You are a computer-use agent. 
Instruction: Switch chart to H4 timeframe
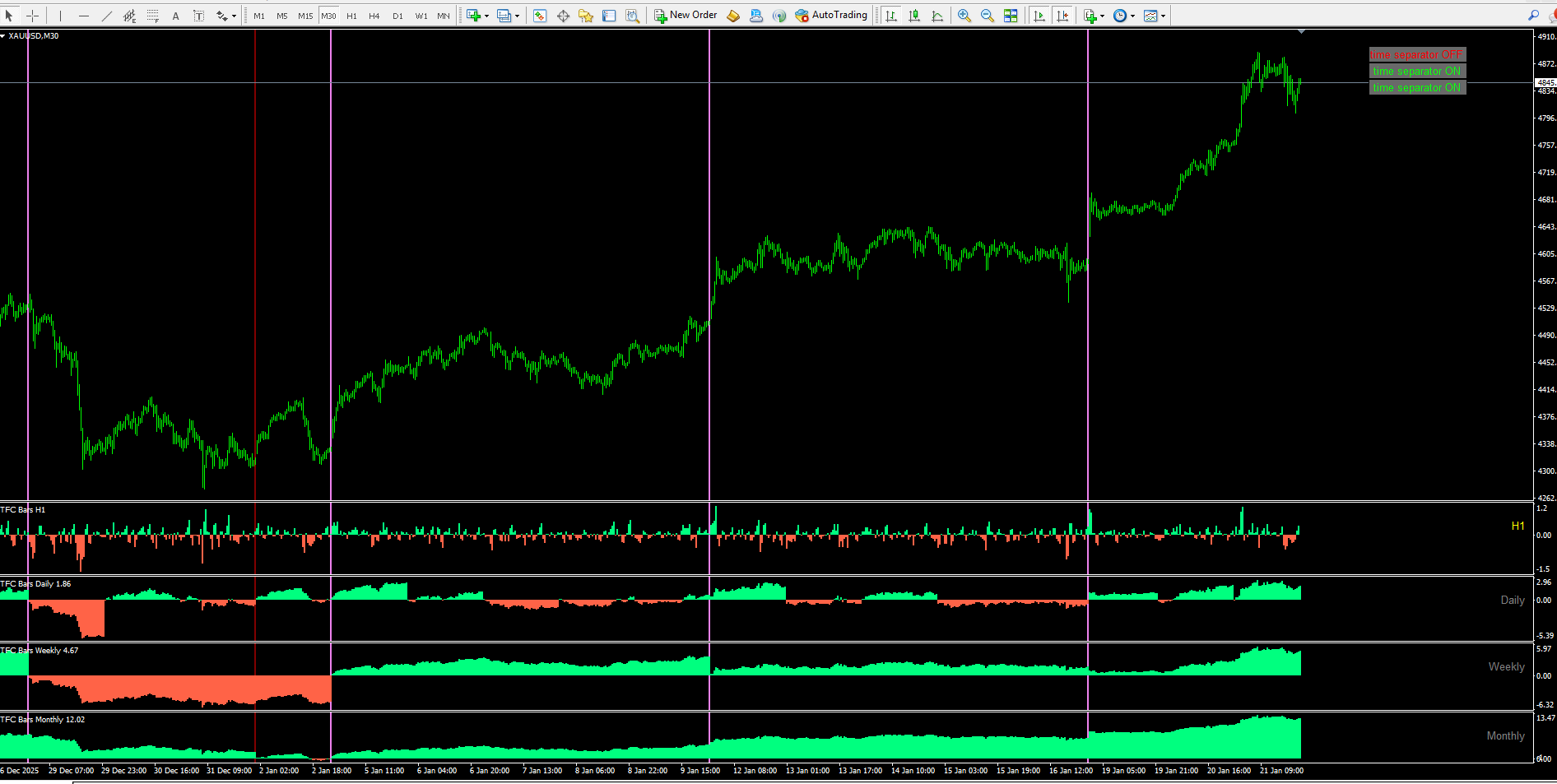tap(374, 16)
